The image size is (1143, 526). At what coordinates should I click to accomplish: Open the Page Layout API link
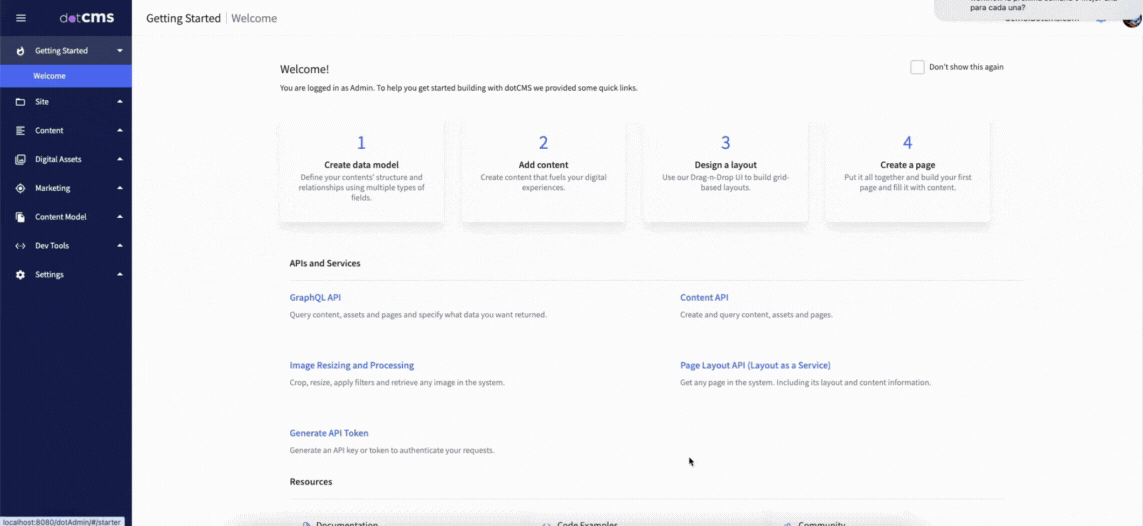tap(755, 366)
